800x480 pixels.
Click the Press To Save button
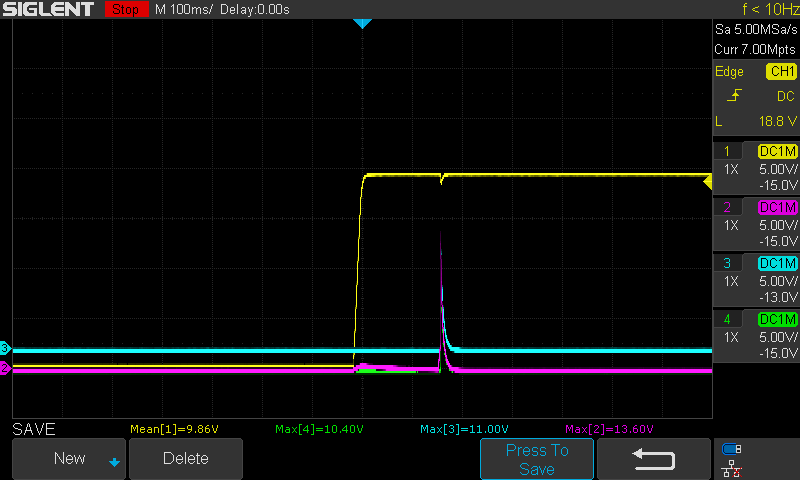pos(537,459)
